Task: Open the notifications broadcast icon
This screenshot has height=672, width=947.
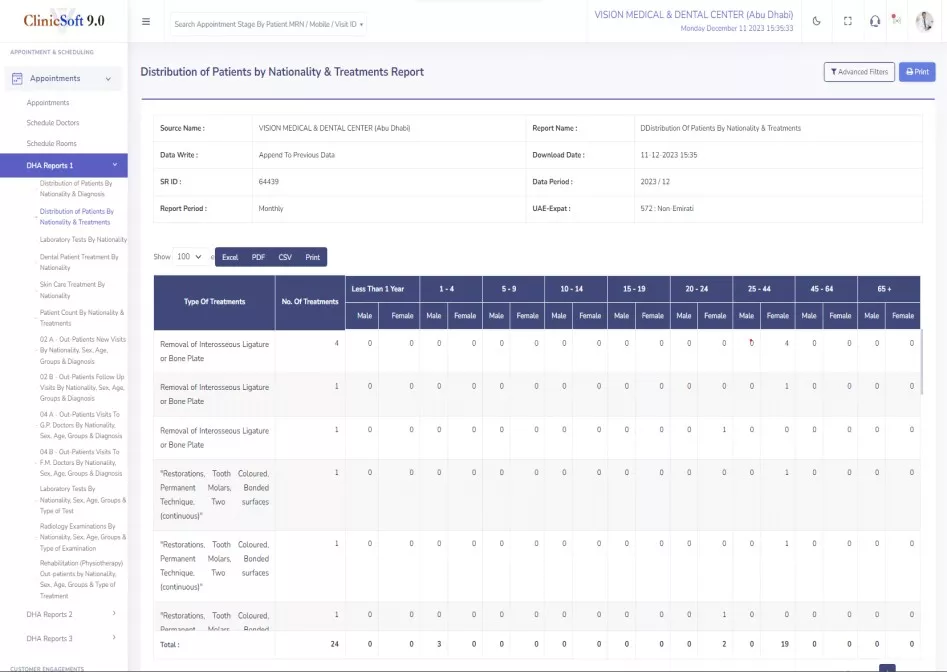Action: [x=896, y=21]
